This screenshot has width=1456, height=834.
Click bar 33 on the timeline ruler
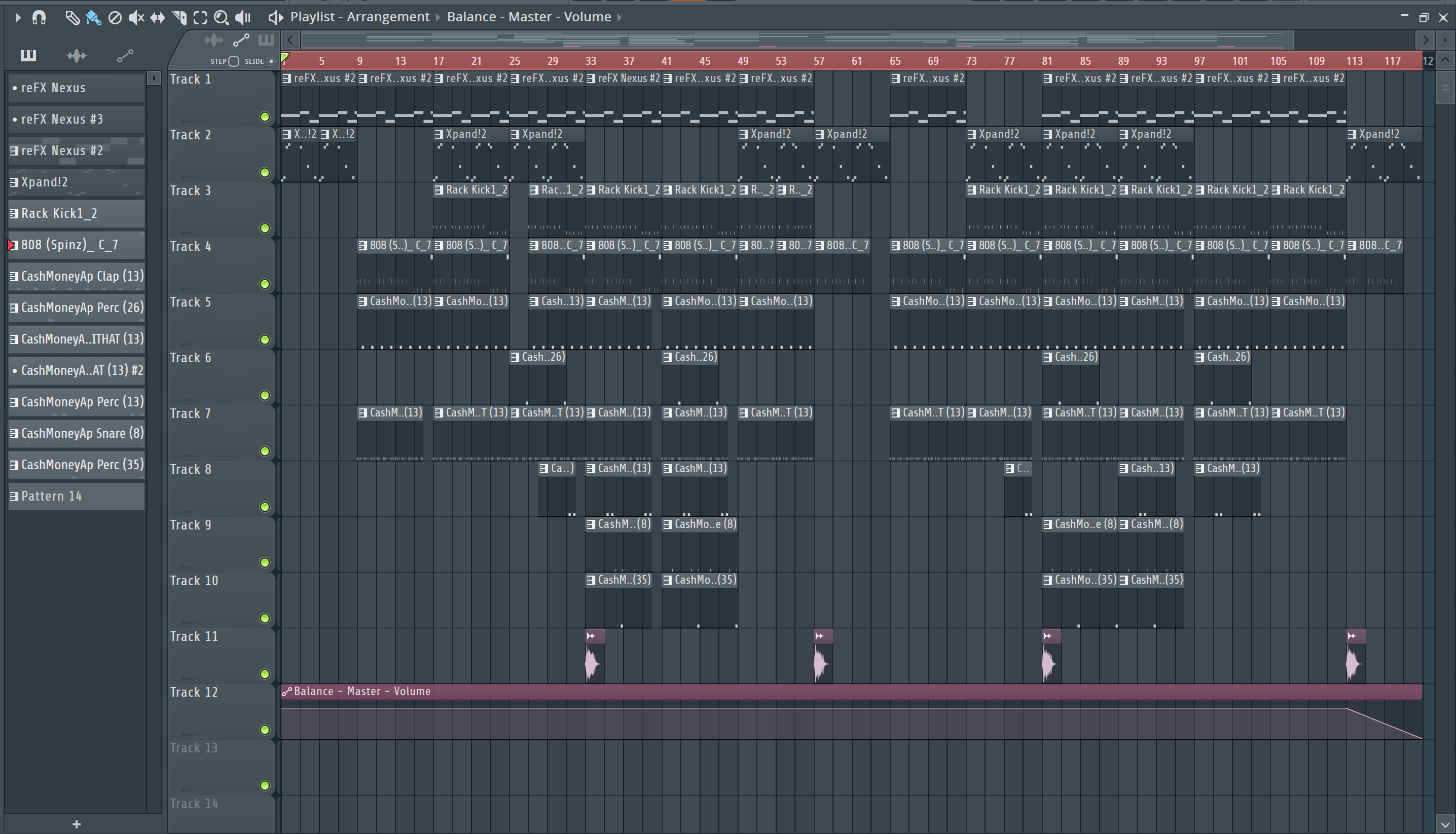coord(591,61)
